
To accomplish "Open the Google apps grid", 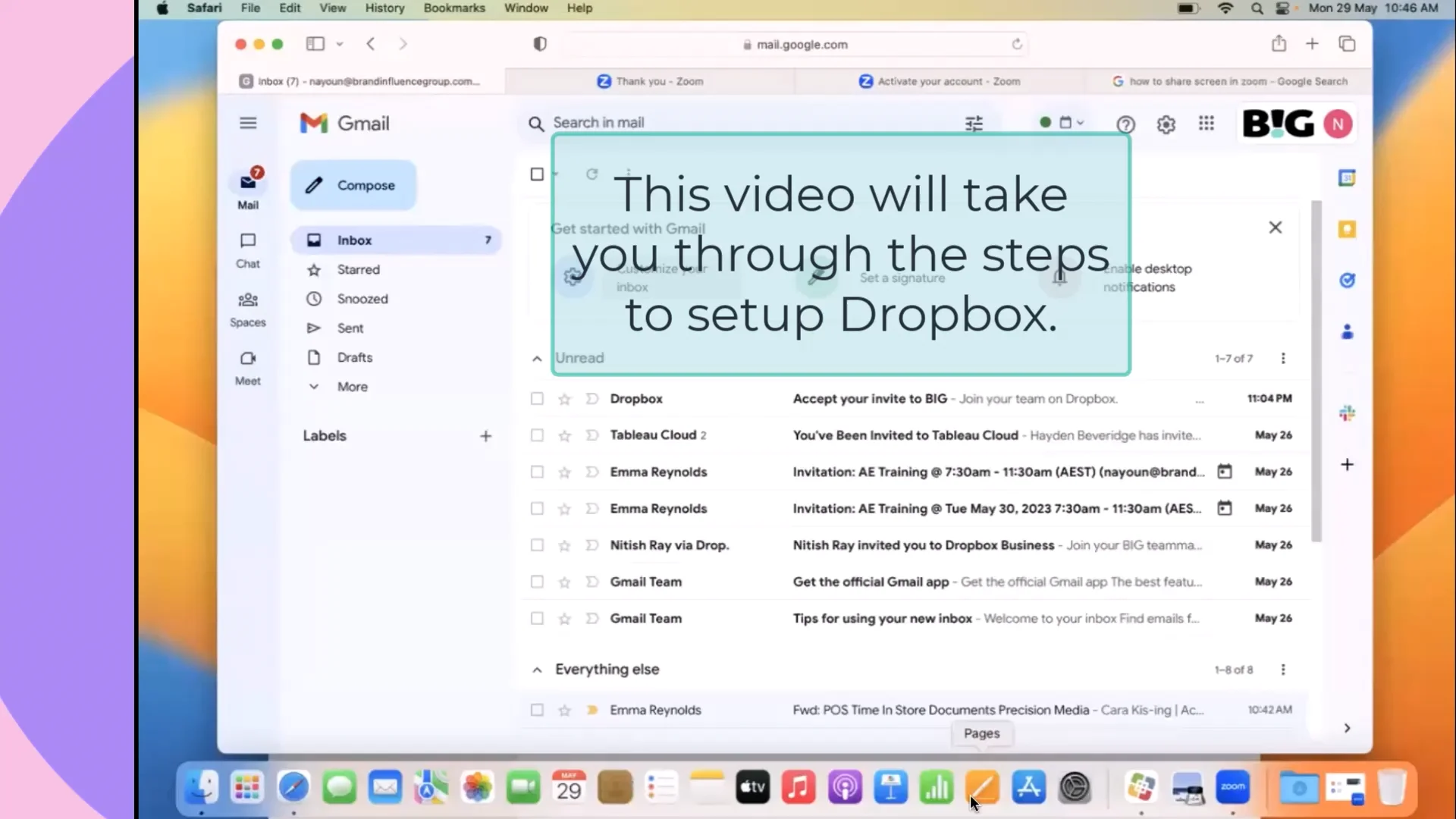I will (1207, 124).
